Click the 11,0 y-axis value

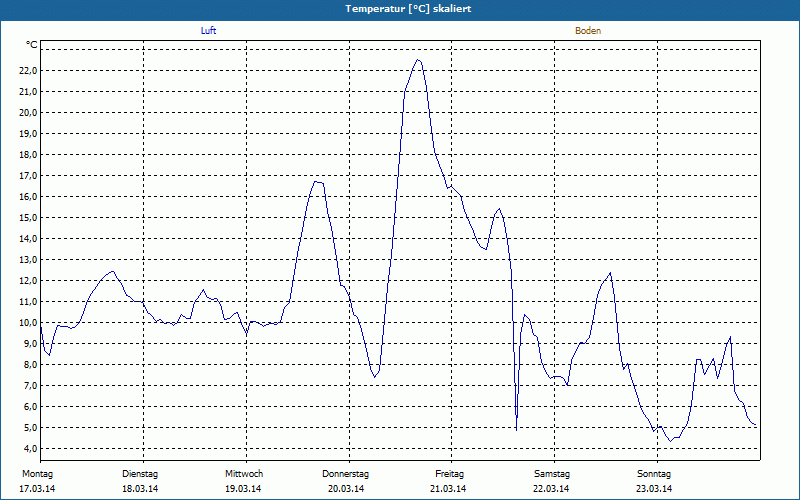click(28, 302)
